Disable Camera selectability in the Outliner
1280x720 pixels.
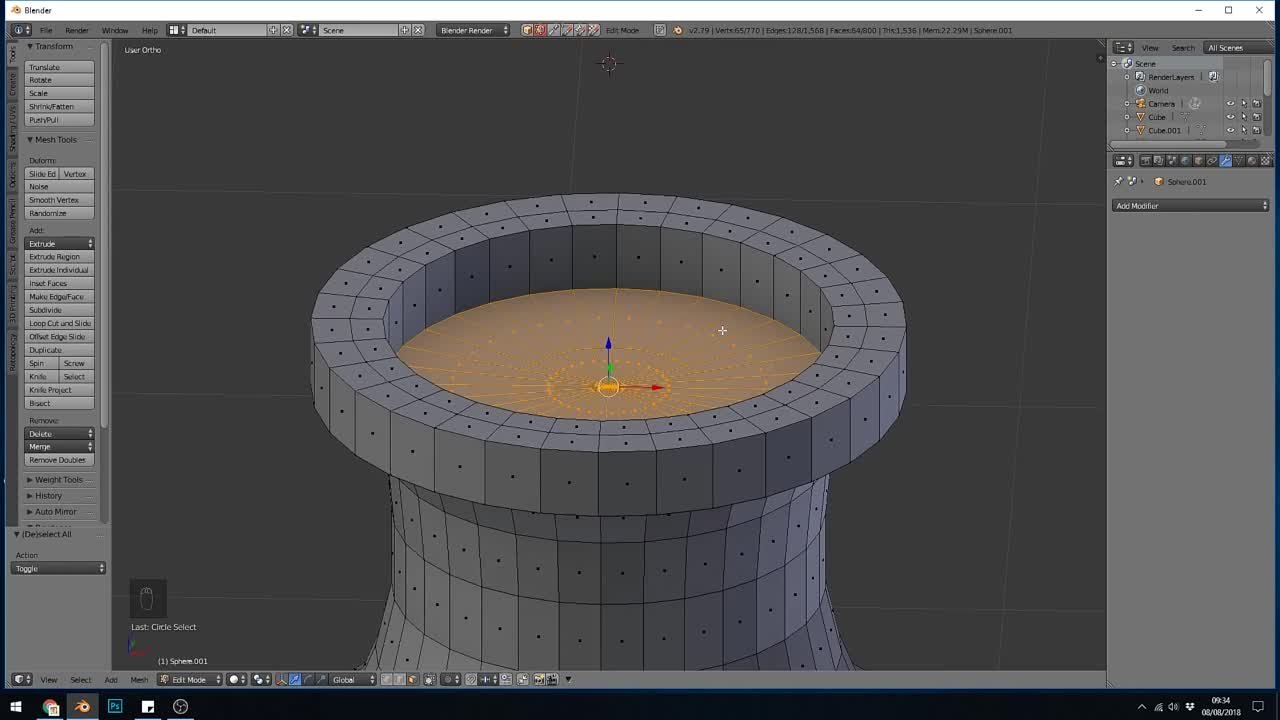point(1244,103)
